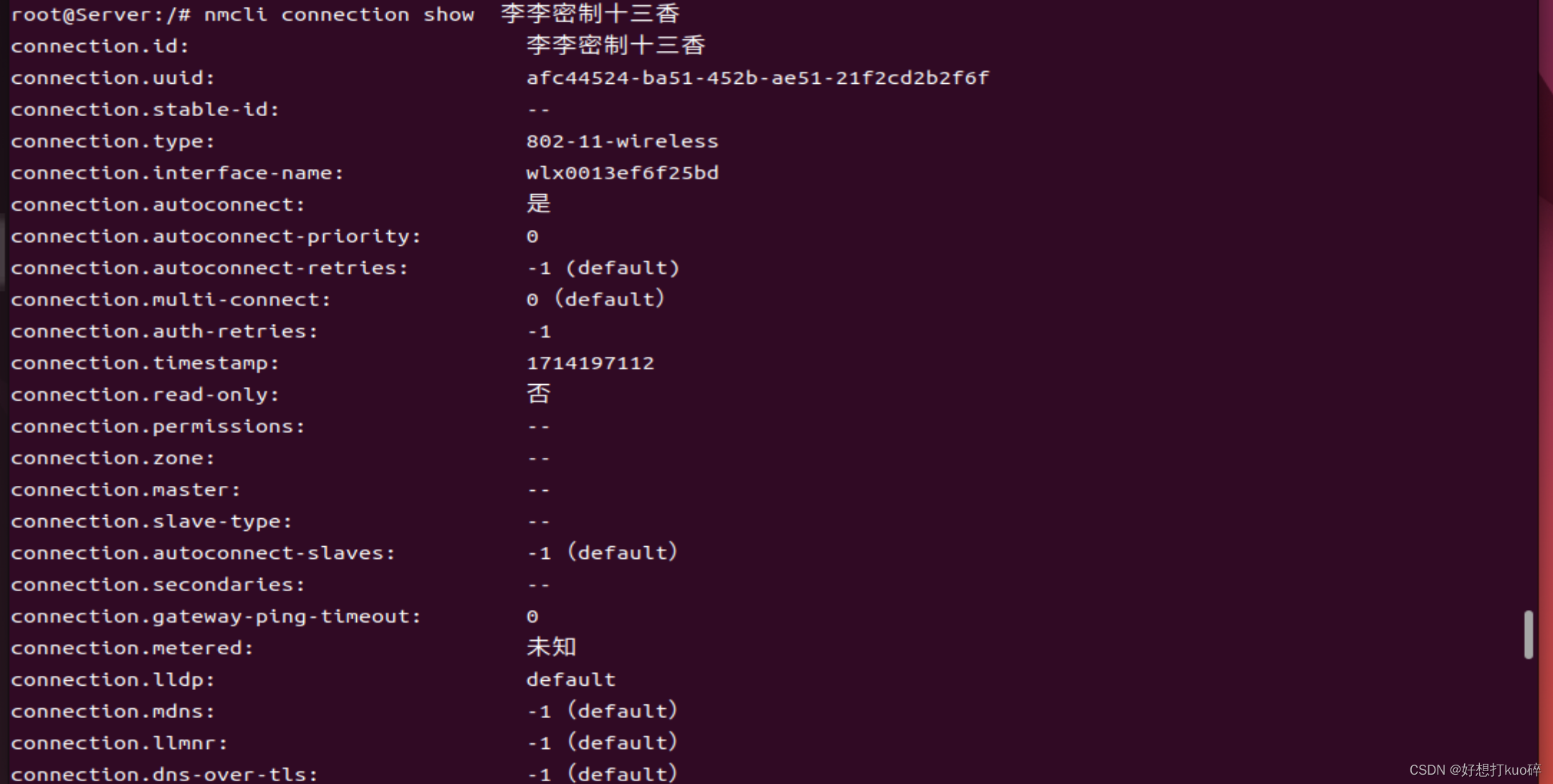Click the connection.type value 802-11-wireless
Image resolution: width=1553 pixels, height=784 pixels.
pos(622,141)
